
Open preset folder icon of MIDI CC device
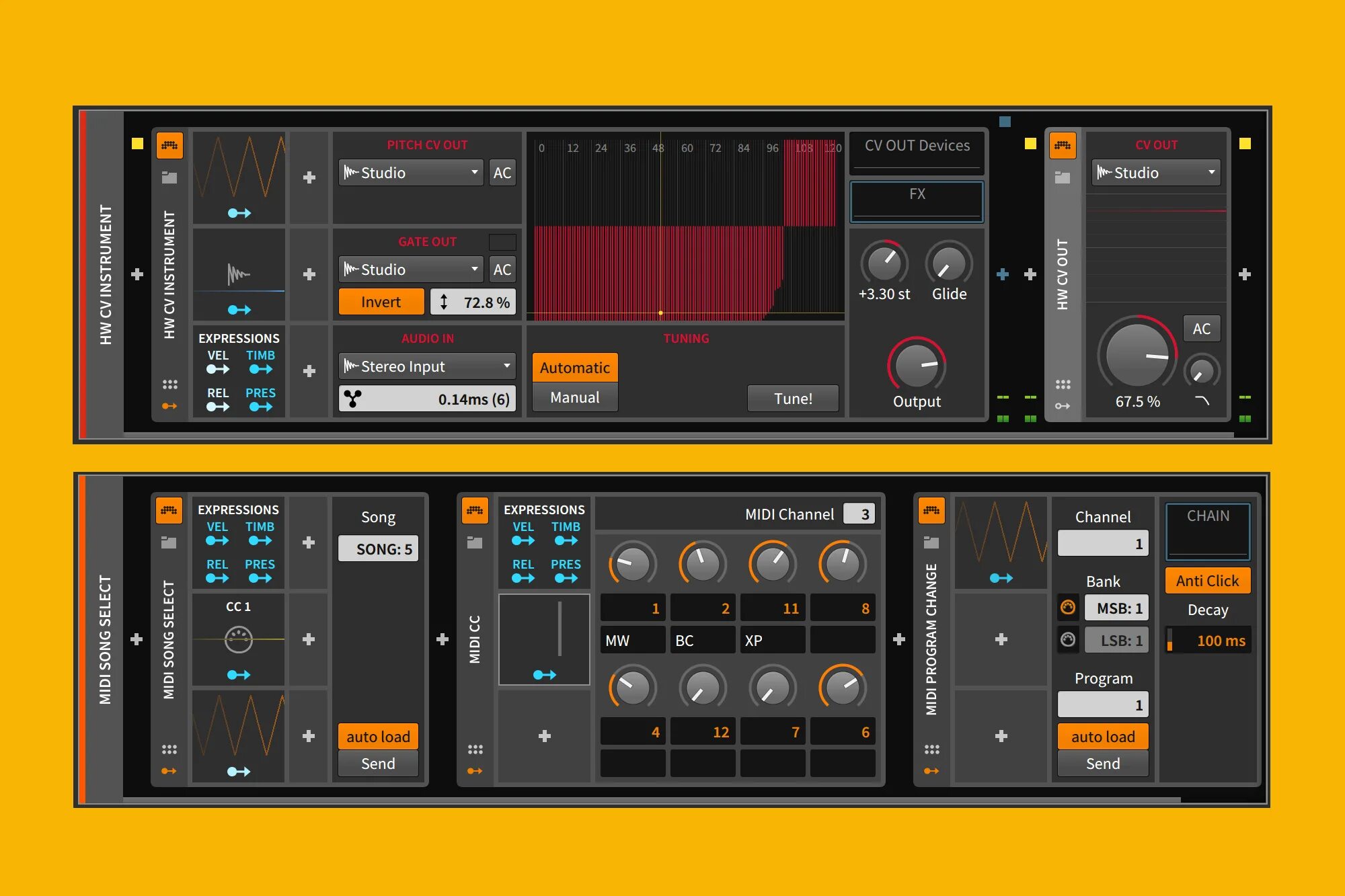click(x=475, y=542)
